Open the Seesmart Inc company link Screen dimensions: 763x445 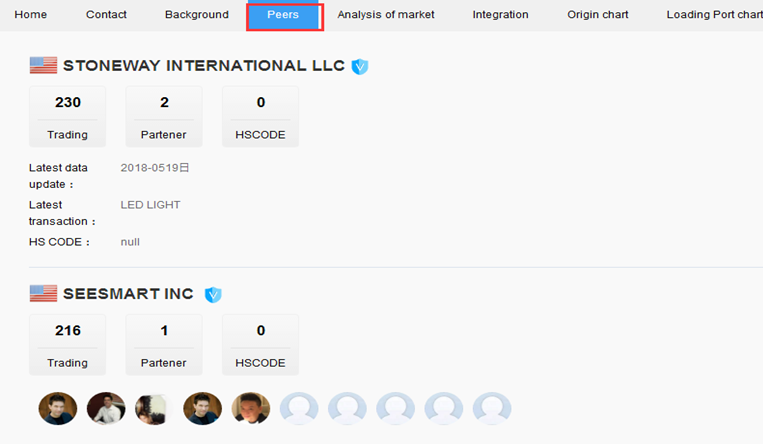pyautogui.click(x=128, y=294)
